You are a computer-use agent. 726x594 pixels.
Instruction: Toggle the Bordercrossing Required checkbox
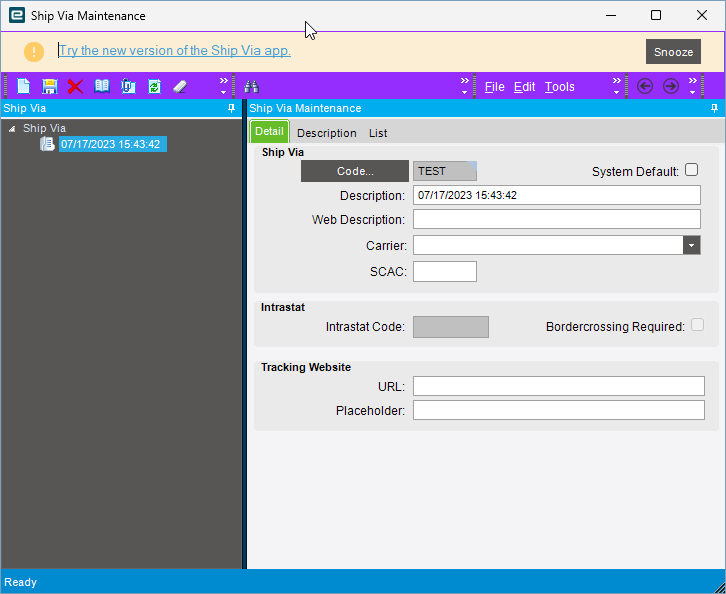coord(697,325)
